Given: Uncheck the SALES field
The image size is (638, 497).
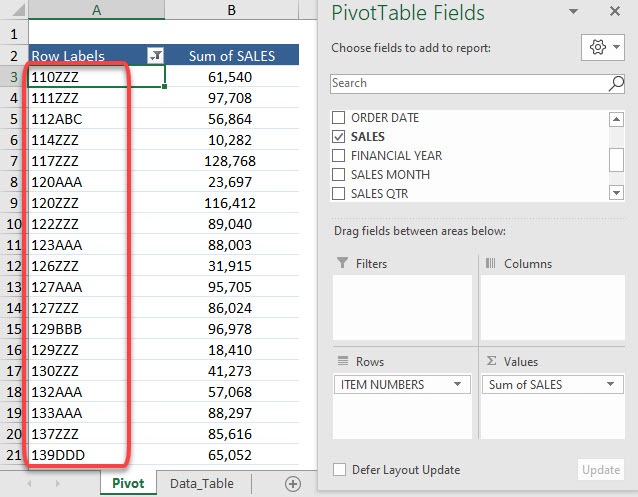Looking at the screenshot, I should pos(339,136).
